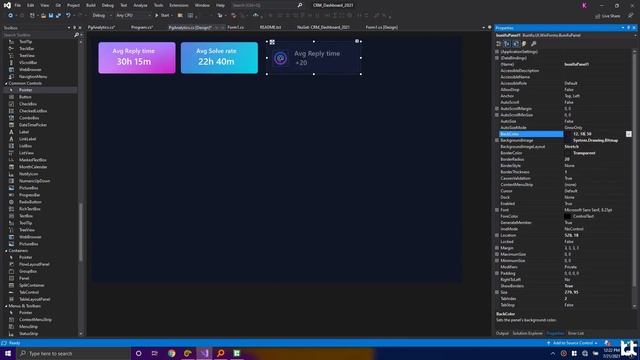Click the Search Toolbox input field
Image resolution: width=640 pixels, height=360 pixels.
coord(38,35)
